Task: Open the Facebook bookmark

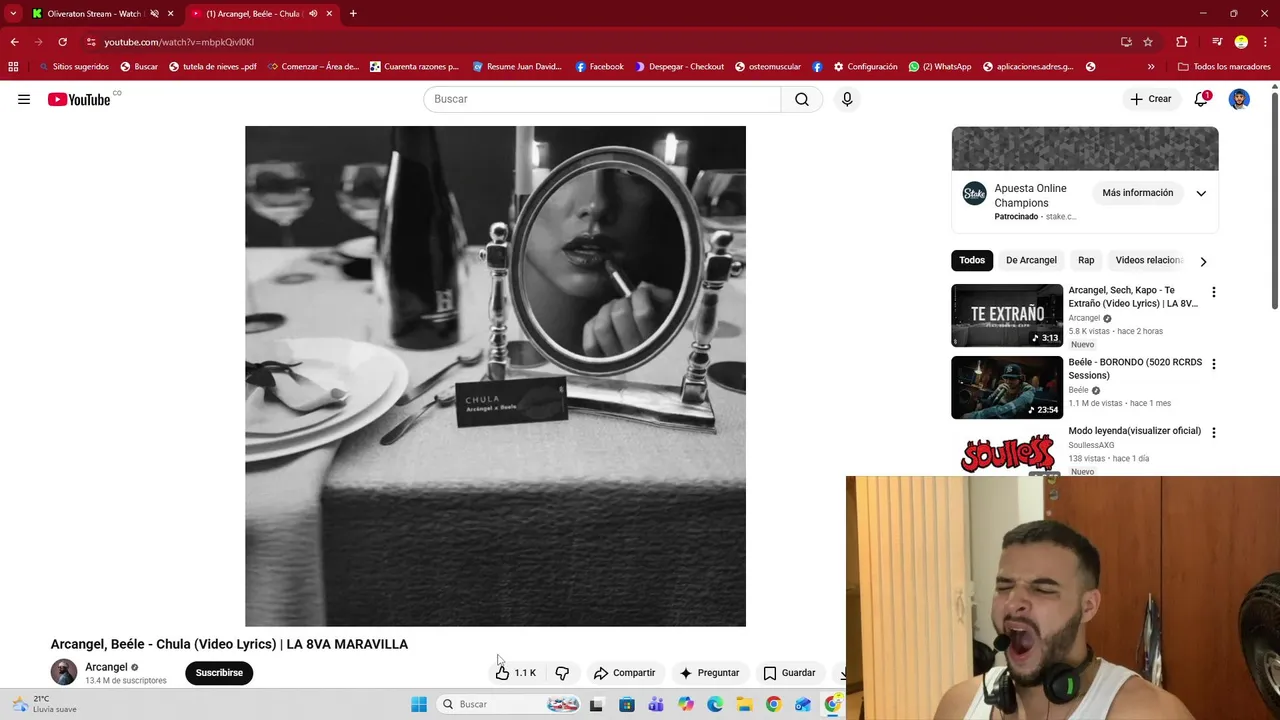Action: (x=599, y=67)
